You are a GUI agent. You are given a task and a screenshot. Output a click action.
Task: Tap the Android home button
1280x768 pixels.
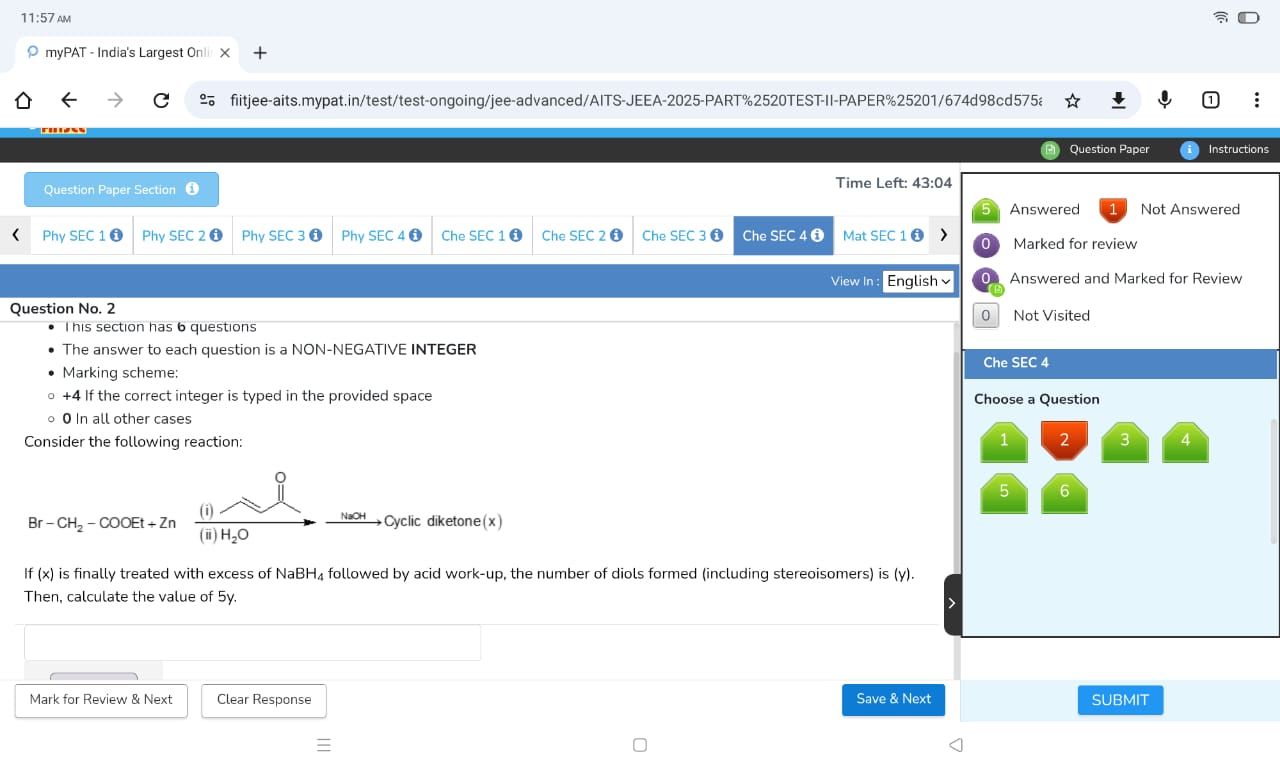coord(640,745)
